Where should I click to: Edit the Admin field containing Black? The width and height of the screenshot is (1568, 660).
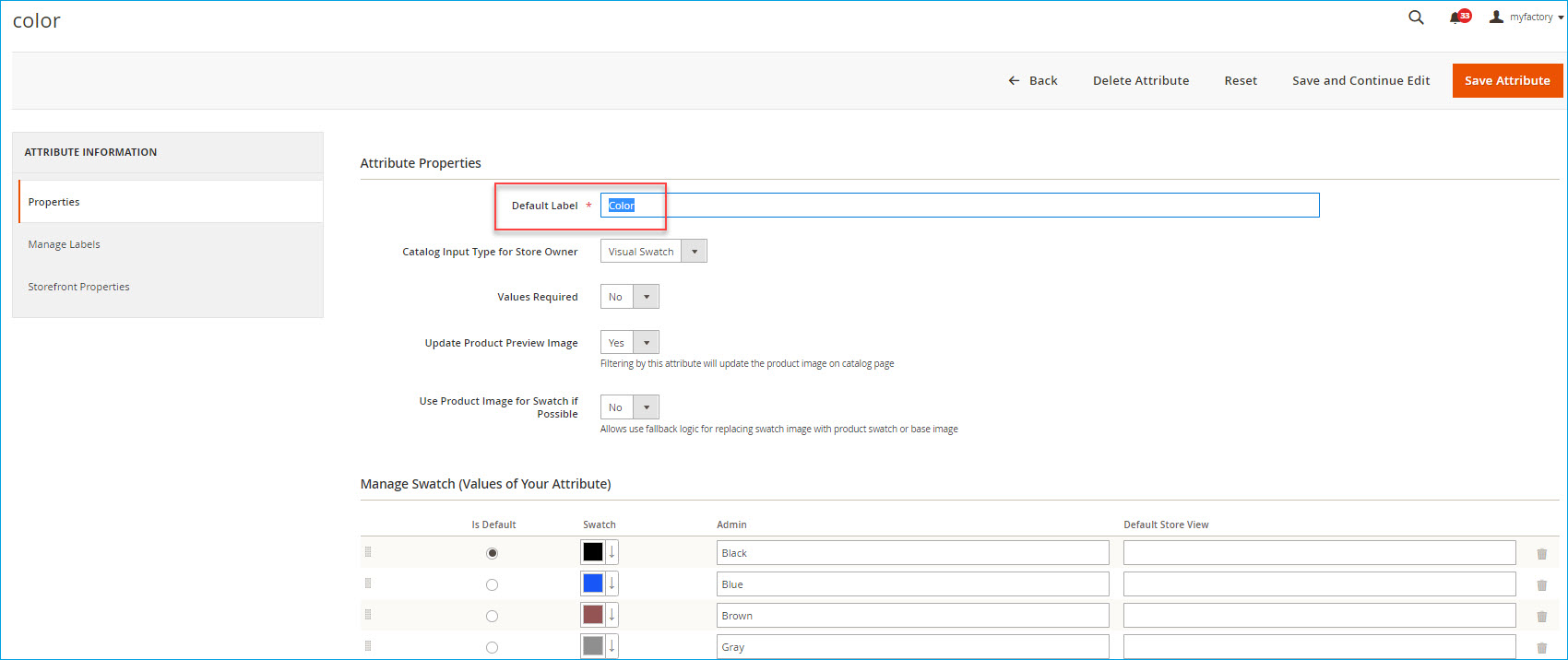click(x=913, y=553)
